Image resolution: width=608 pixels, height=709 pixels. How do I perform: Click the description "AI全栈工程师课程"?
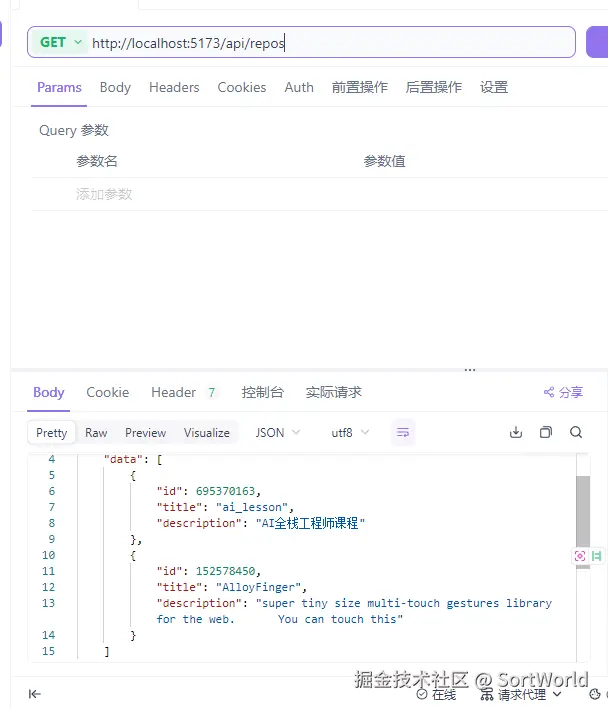(310, 523)
